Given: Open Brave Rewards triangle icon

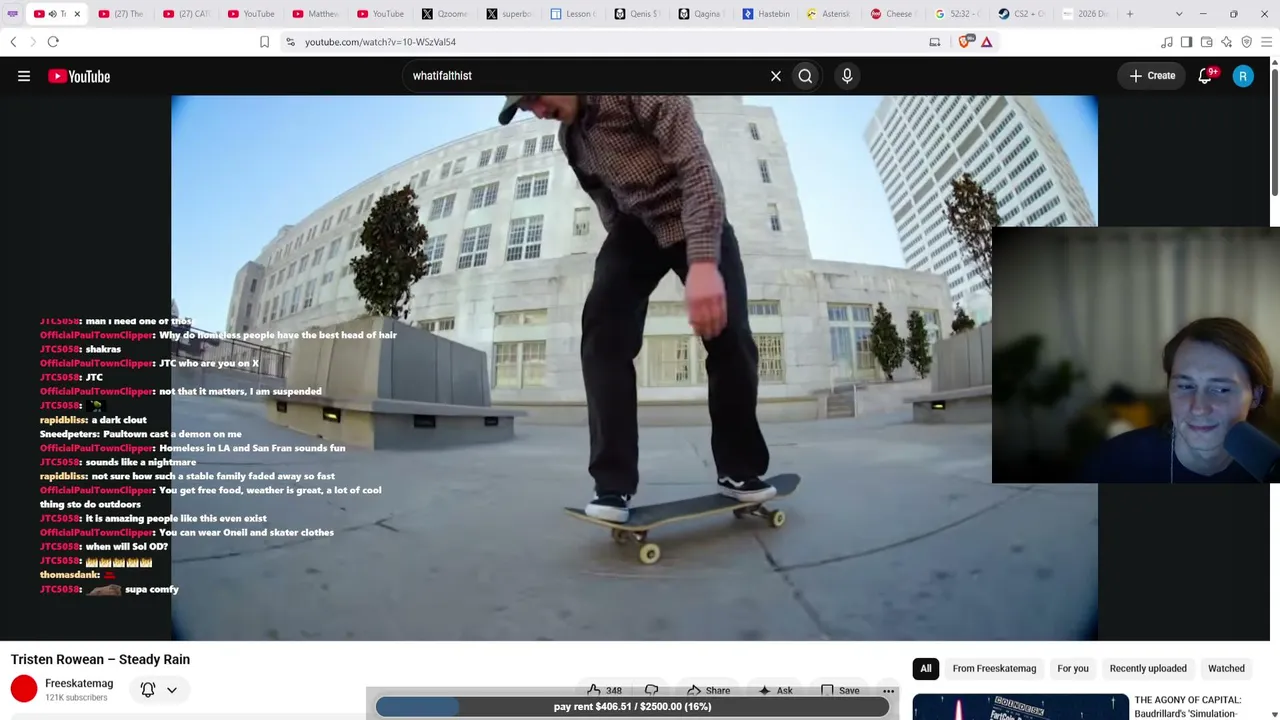Looking at the screenshot, I should click(x=987, y=42).
